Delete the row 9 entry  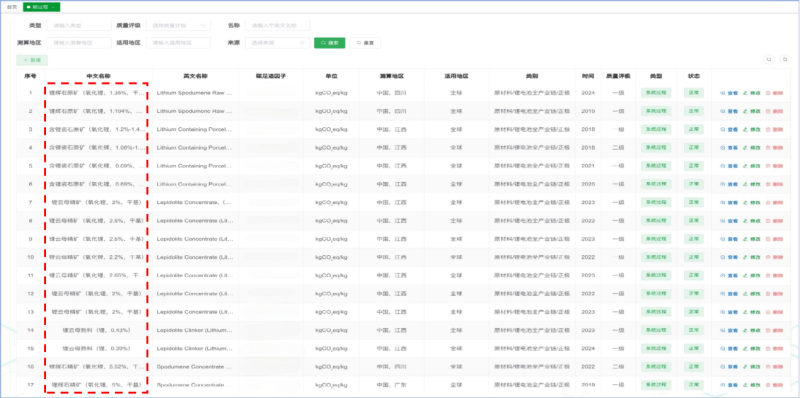(774, 239)
